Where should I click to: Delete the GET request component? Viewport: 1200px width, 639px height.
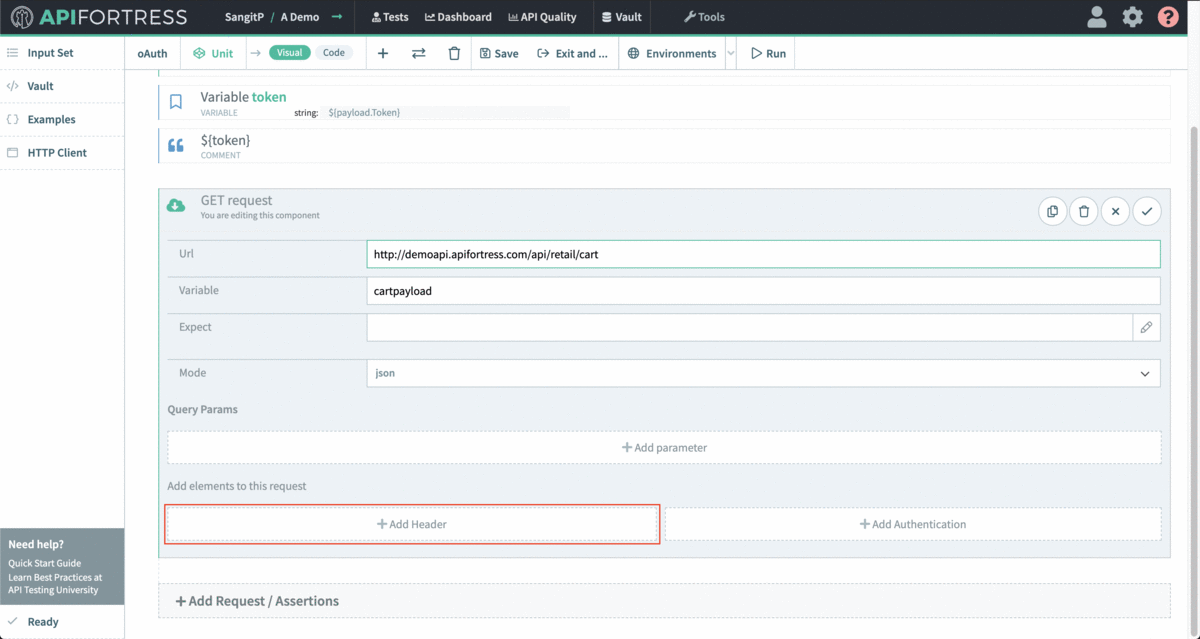(1084, 211)
